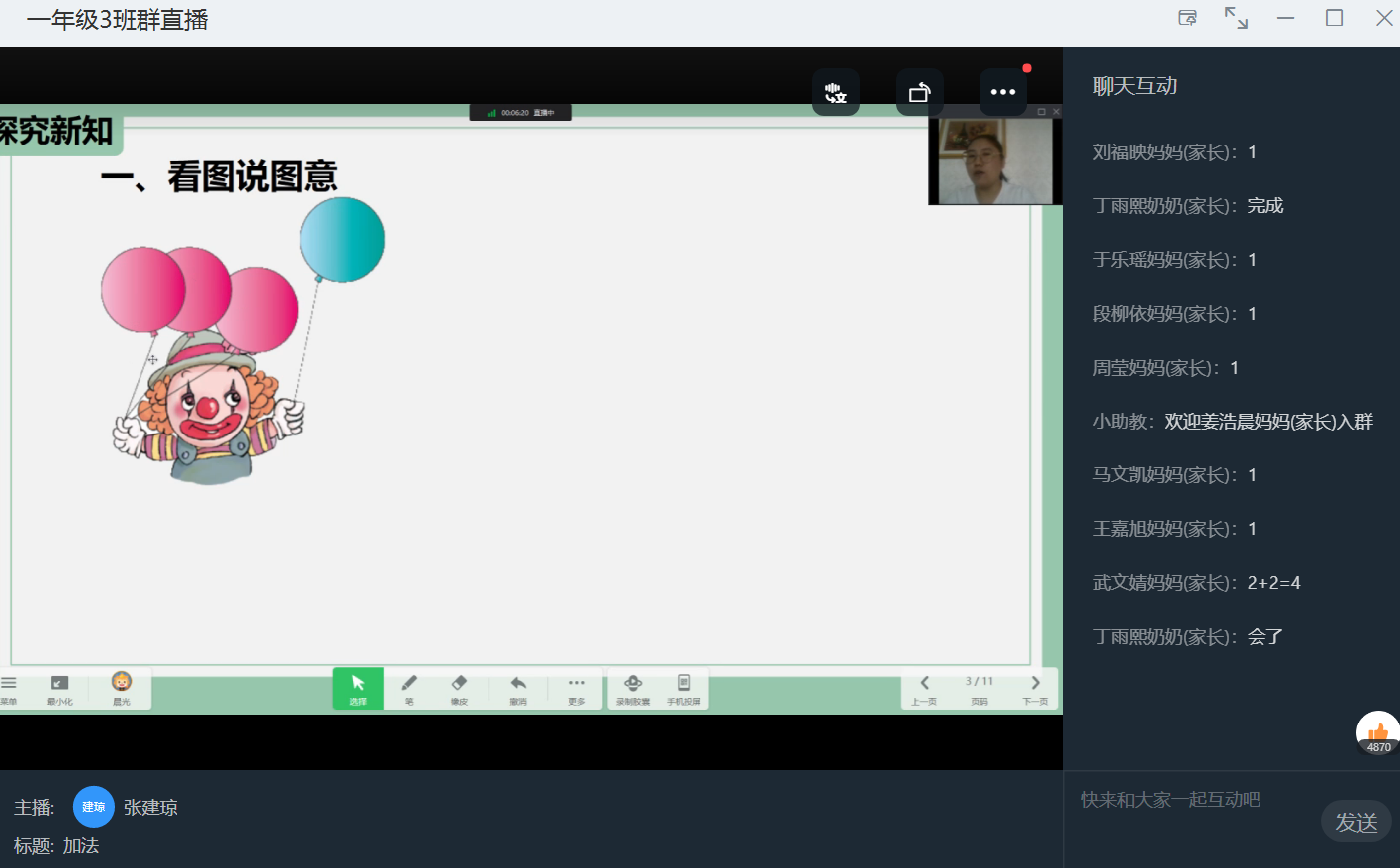Select the green 选择 pointer tool
1400x868 pixels.
[358, 688]
